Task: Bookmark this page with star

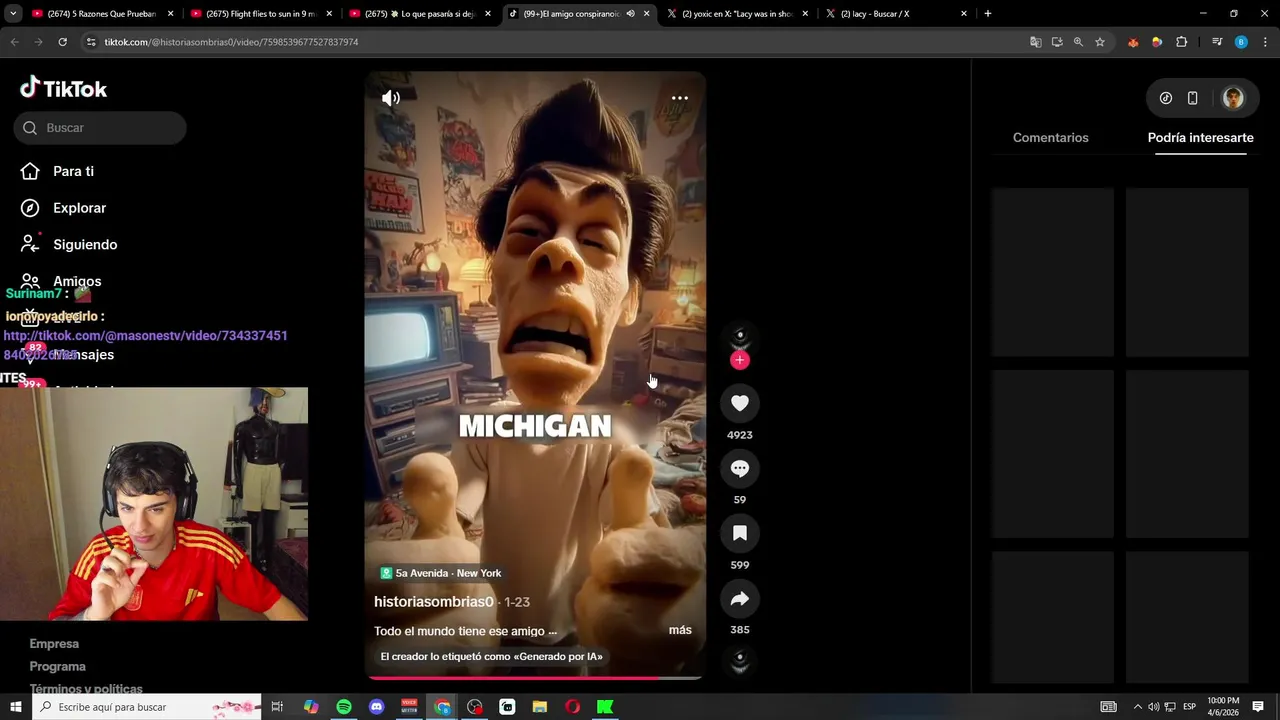Action: tap(1100, 42)
